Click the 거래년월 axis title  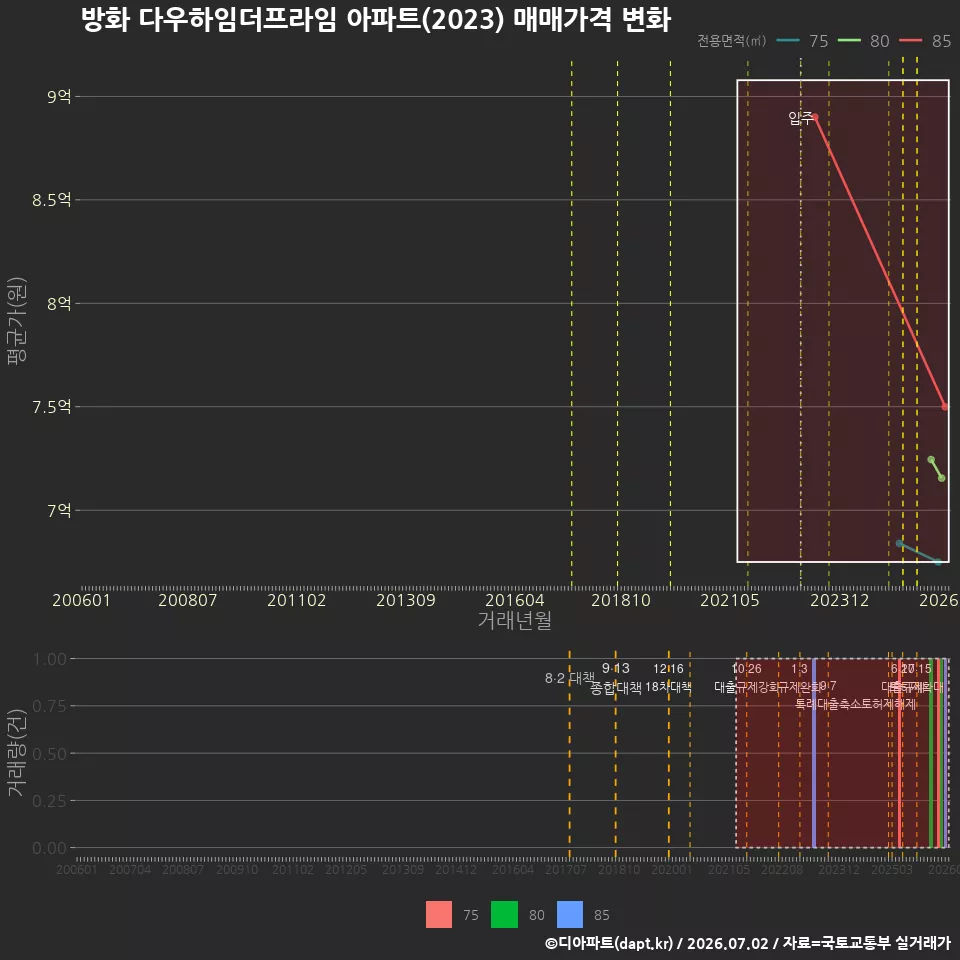click(515, 620)
